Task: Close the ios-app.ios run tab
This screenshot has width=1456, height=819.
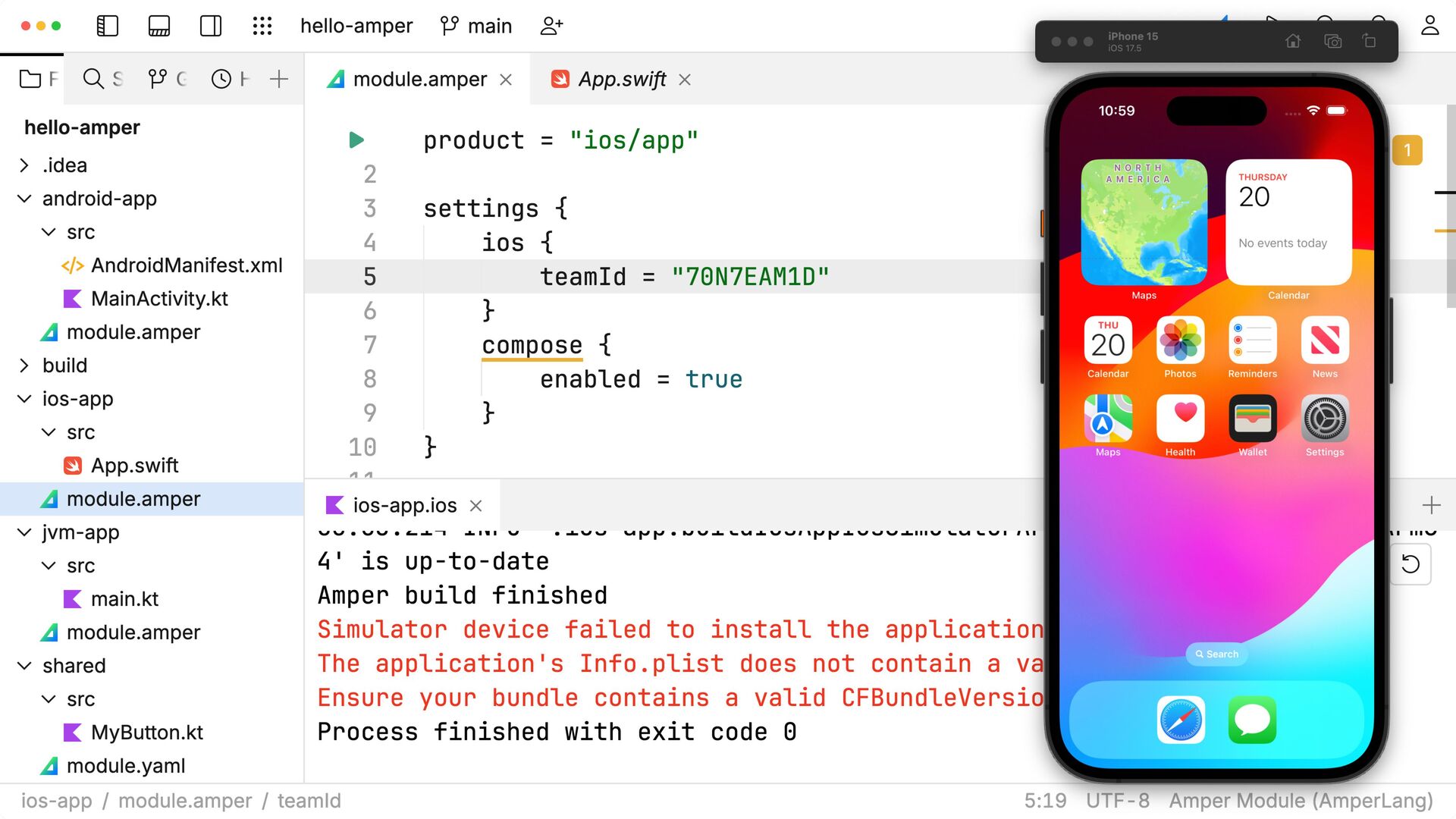Action: click(x=476, y=506)
